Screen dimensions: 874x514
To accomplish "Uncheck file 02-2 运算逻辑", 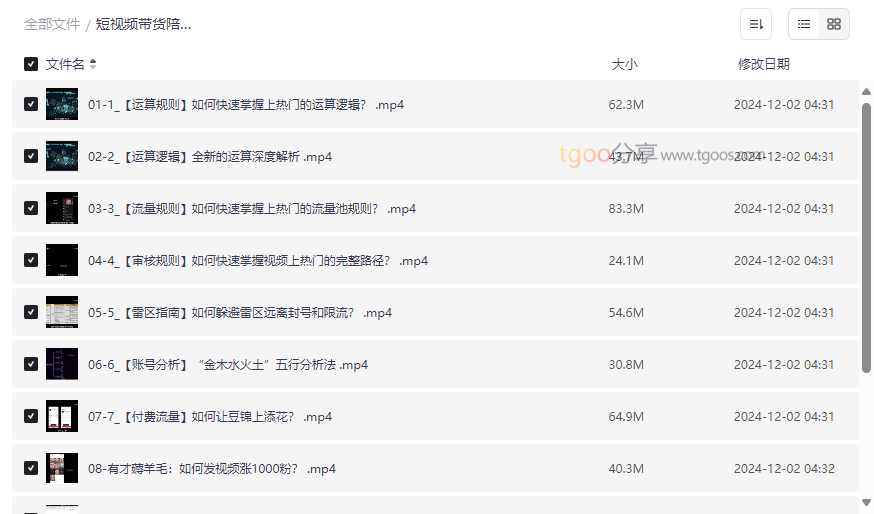I will [x=31, y=156].
